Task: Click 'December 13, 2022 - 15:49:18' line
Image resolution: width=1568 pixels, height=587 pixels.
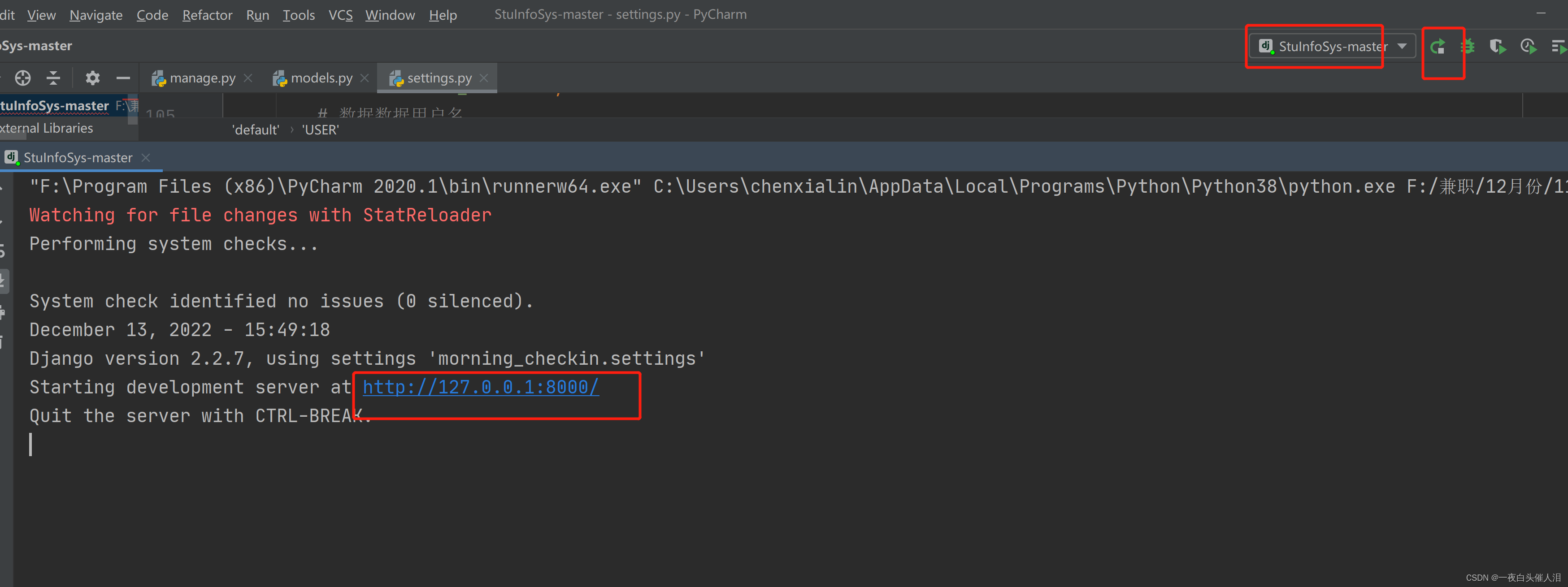Action: [x=179, y=330]
